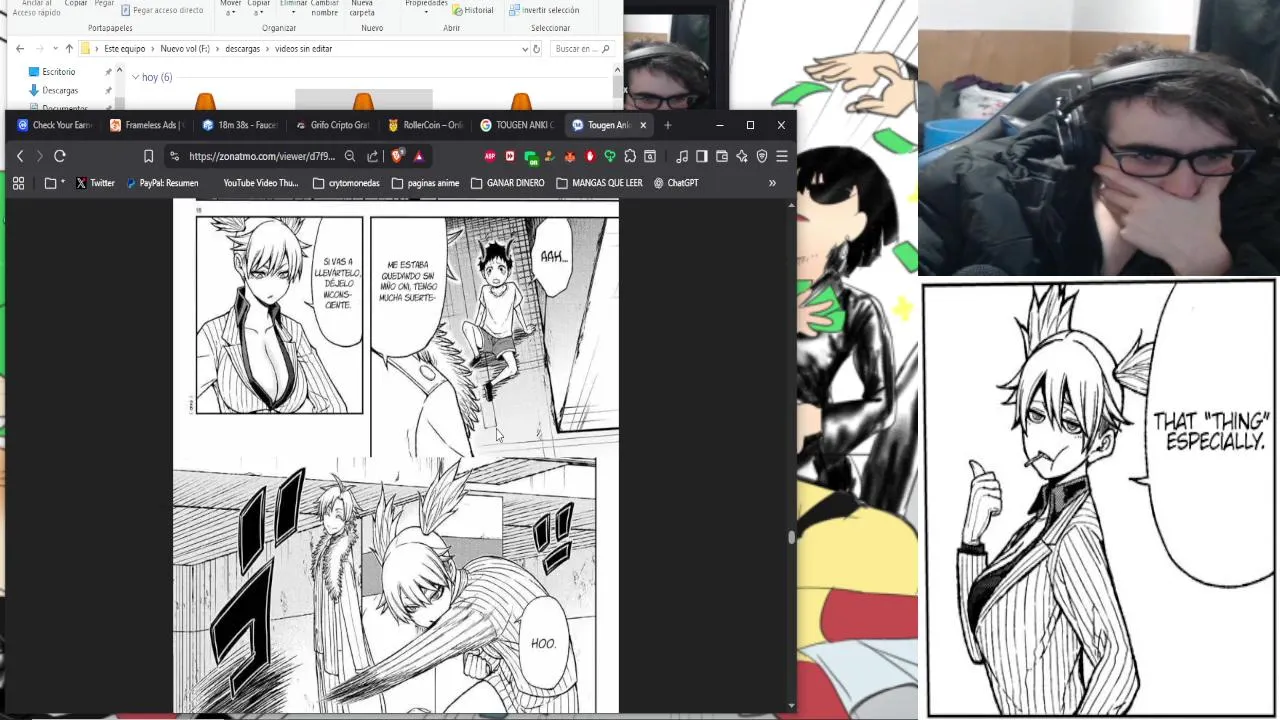Click the zoom magnifier in the address bar
1280x720 pixels.
(x=350, y=156)
